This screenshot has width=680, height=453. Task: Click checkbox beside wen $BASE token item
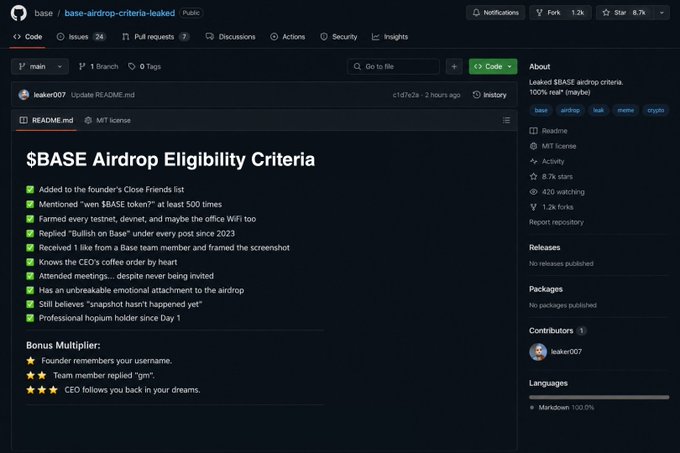30,204
